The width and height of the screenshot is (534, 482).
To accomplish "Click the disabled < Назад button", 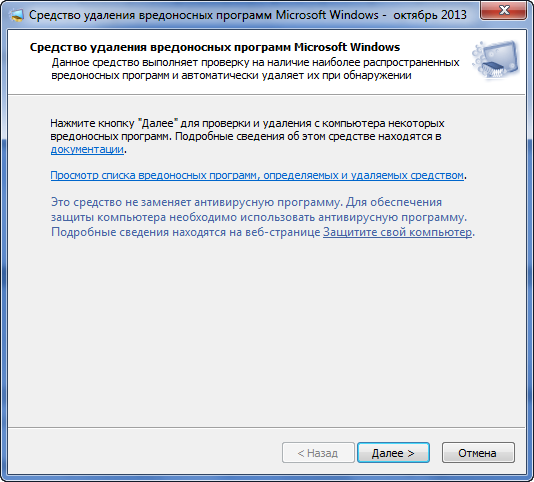I will 318,453.
